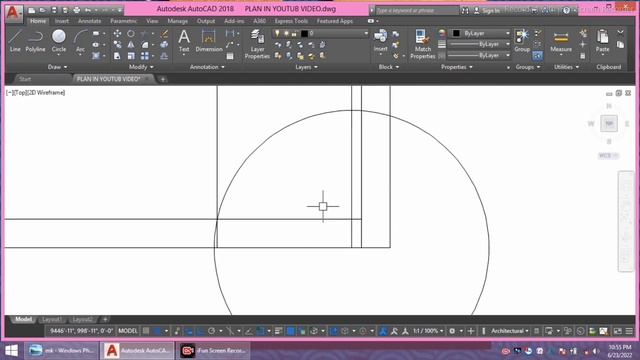Screen dimensions: 640x360
Task: Select the Fillet tool in Modify panel
Action: 145,44
